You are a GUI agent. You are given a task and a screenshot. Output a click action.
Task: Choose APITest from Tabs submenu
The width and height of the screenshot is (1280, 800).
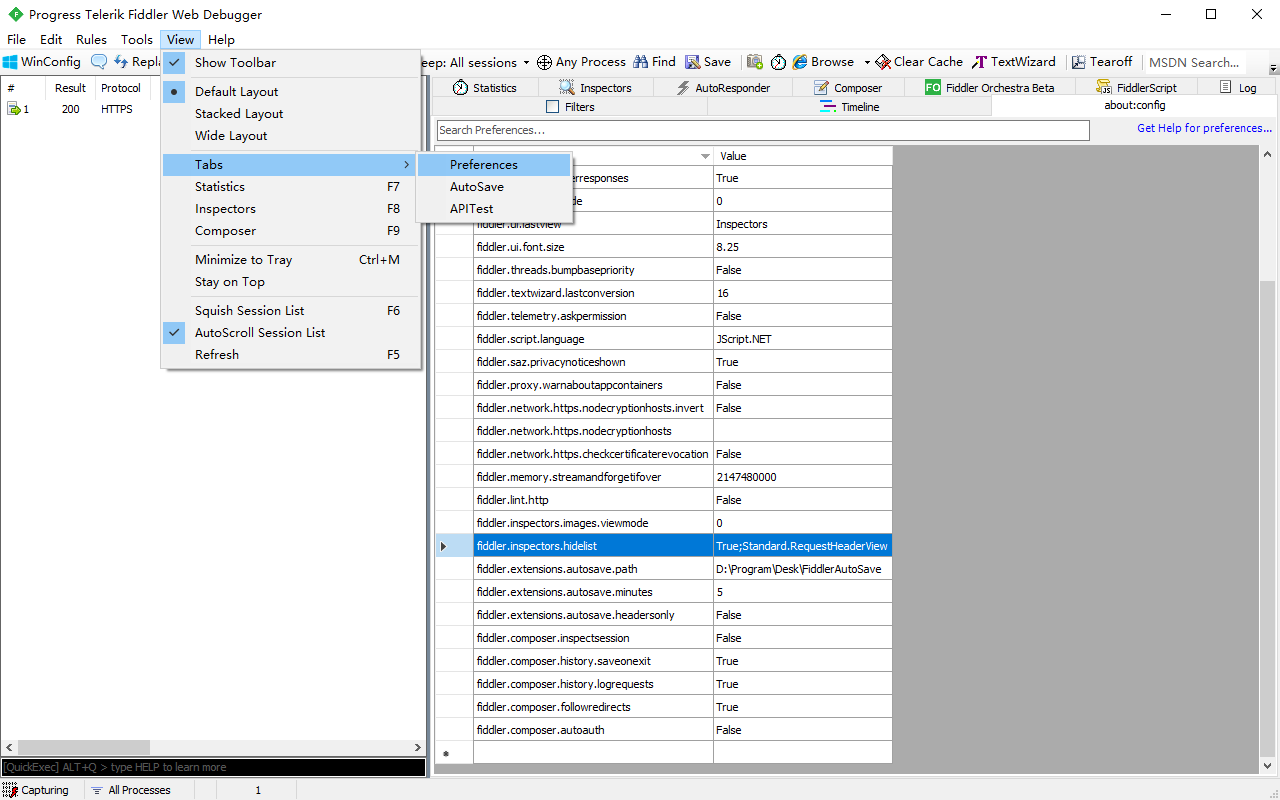[494, 209]
